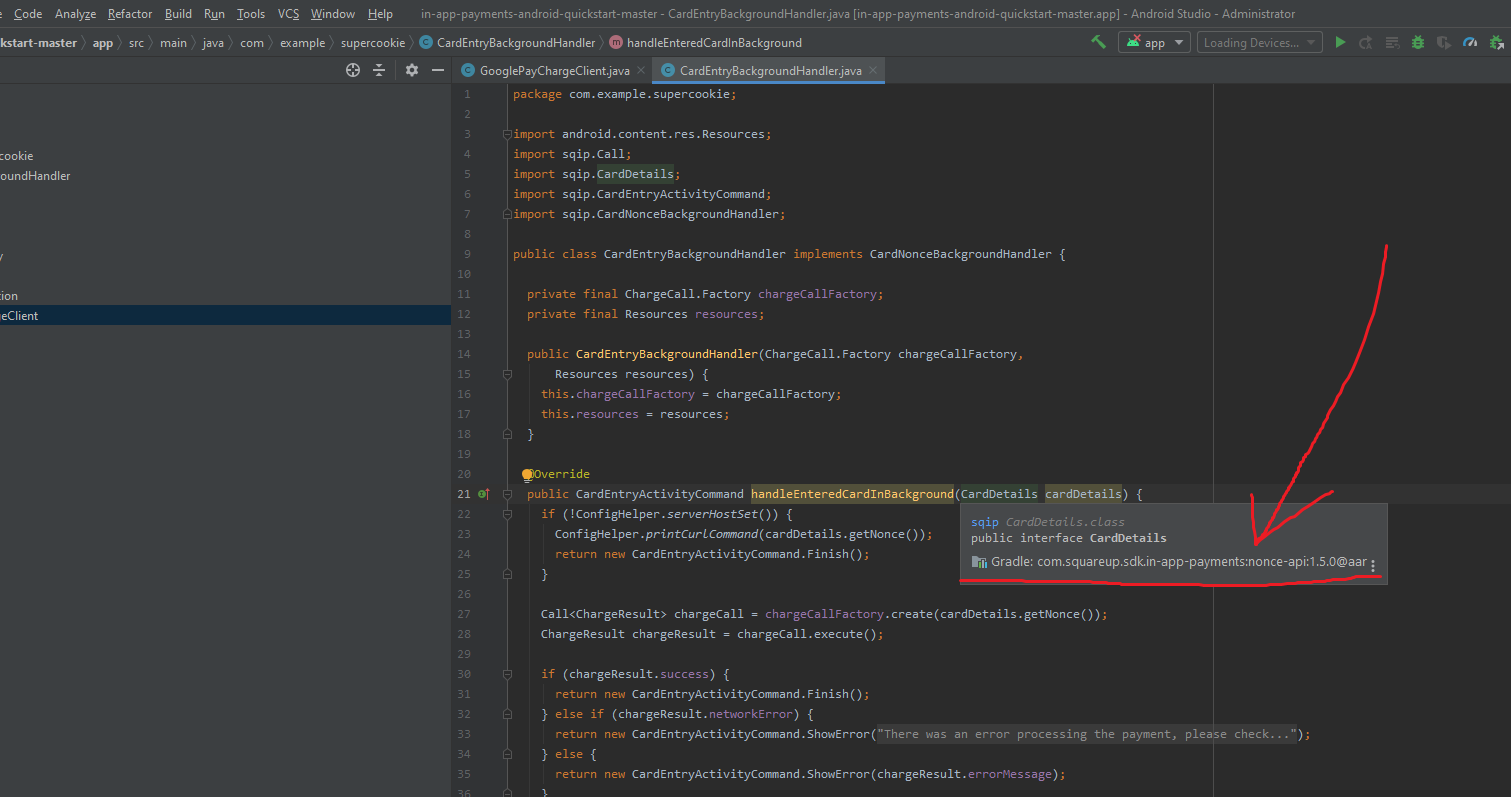Click the three-dot expander in the CardDetails popup
This screenshot has width=1511, height=797.
coord(1373,565)
